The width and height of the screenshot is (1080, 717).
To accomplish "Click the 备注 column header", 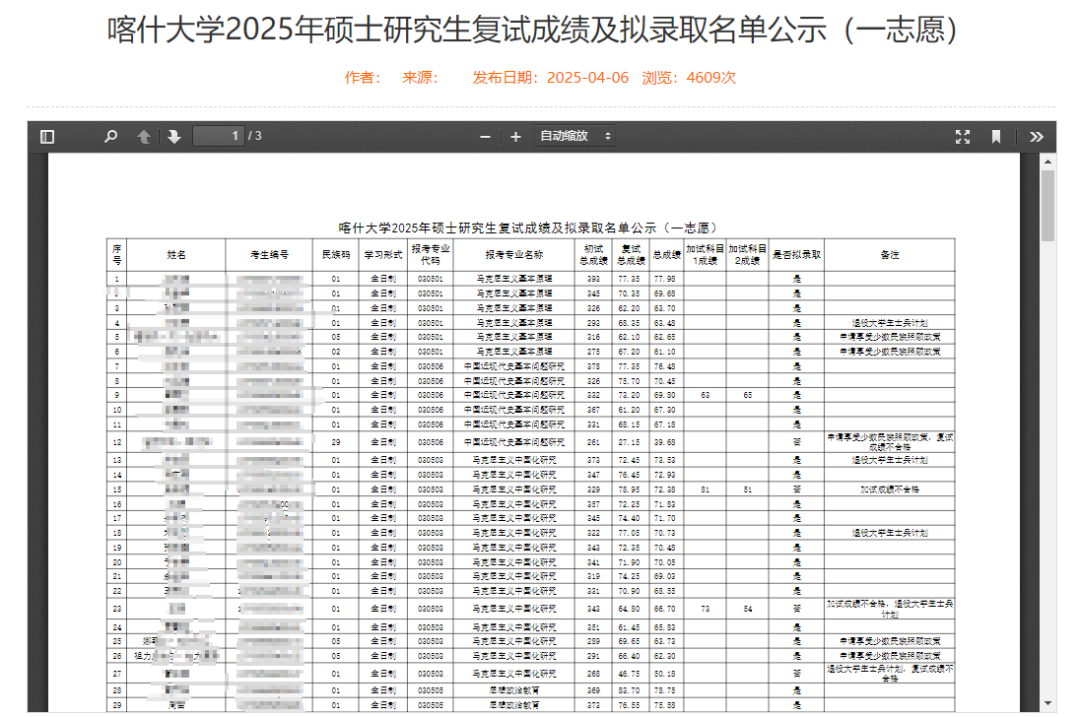I will coord(889,255).
